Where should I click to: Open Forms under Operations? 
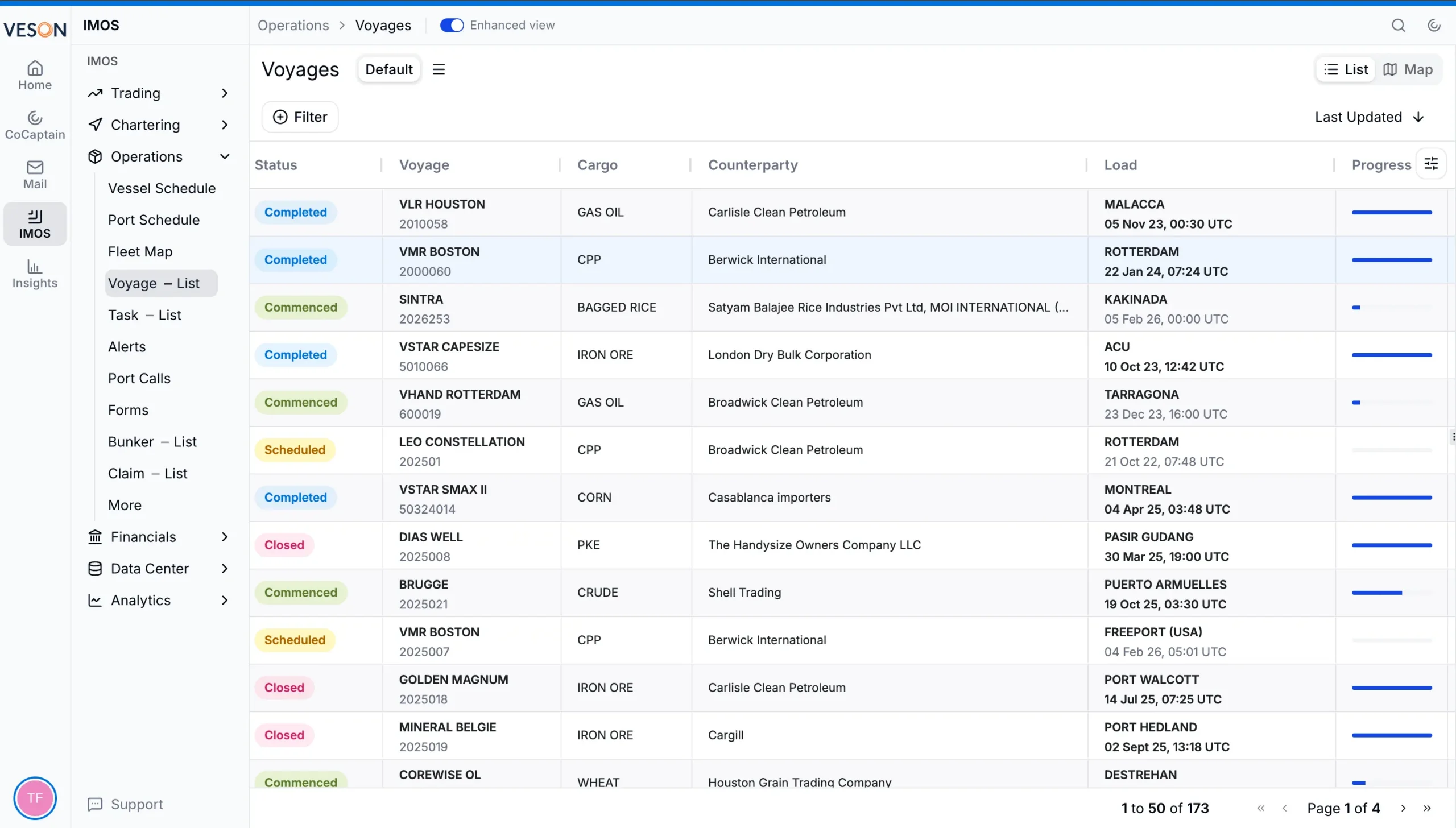click(x=128, y=410)
